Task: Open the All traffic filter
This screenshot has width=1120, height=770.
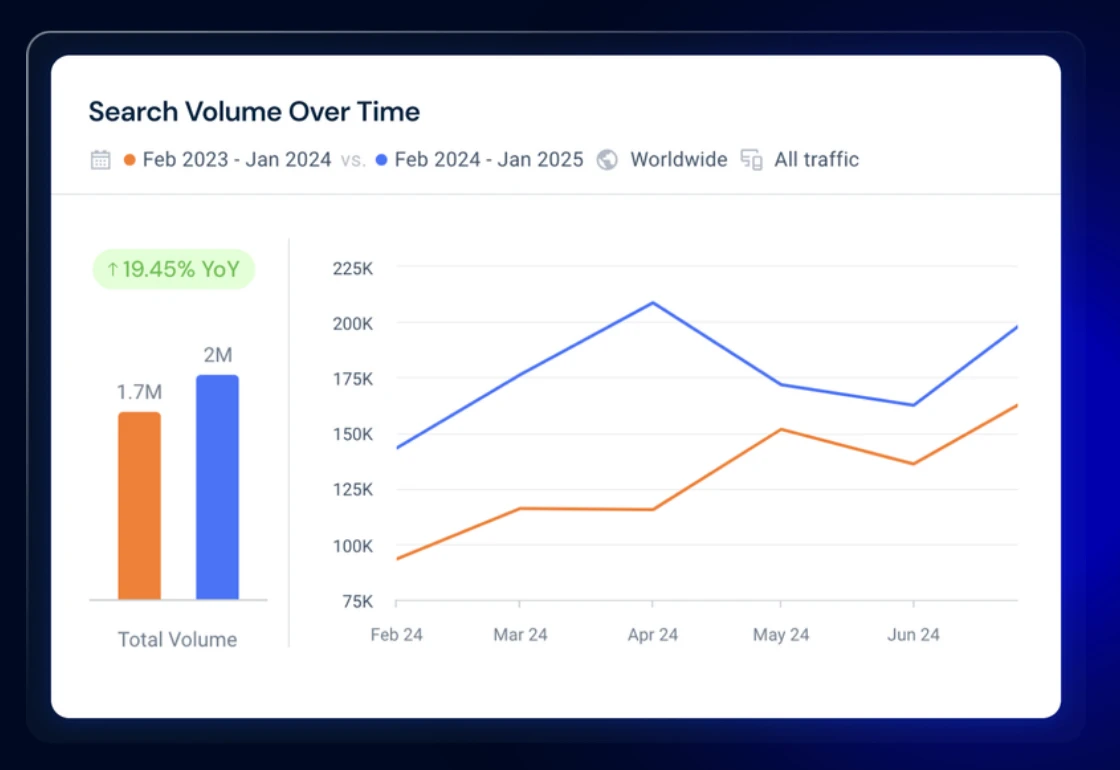Action: coord(816,159)
